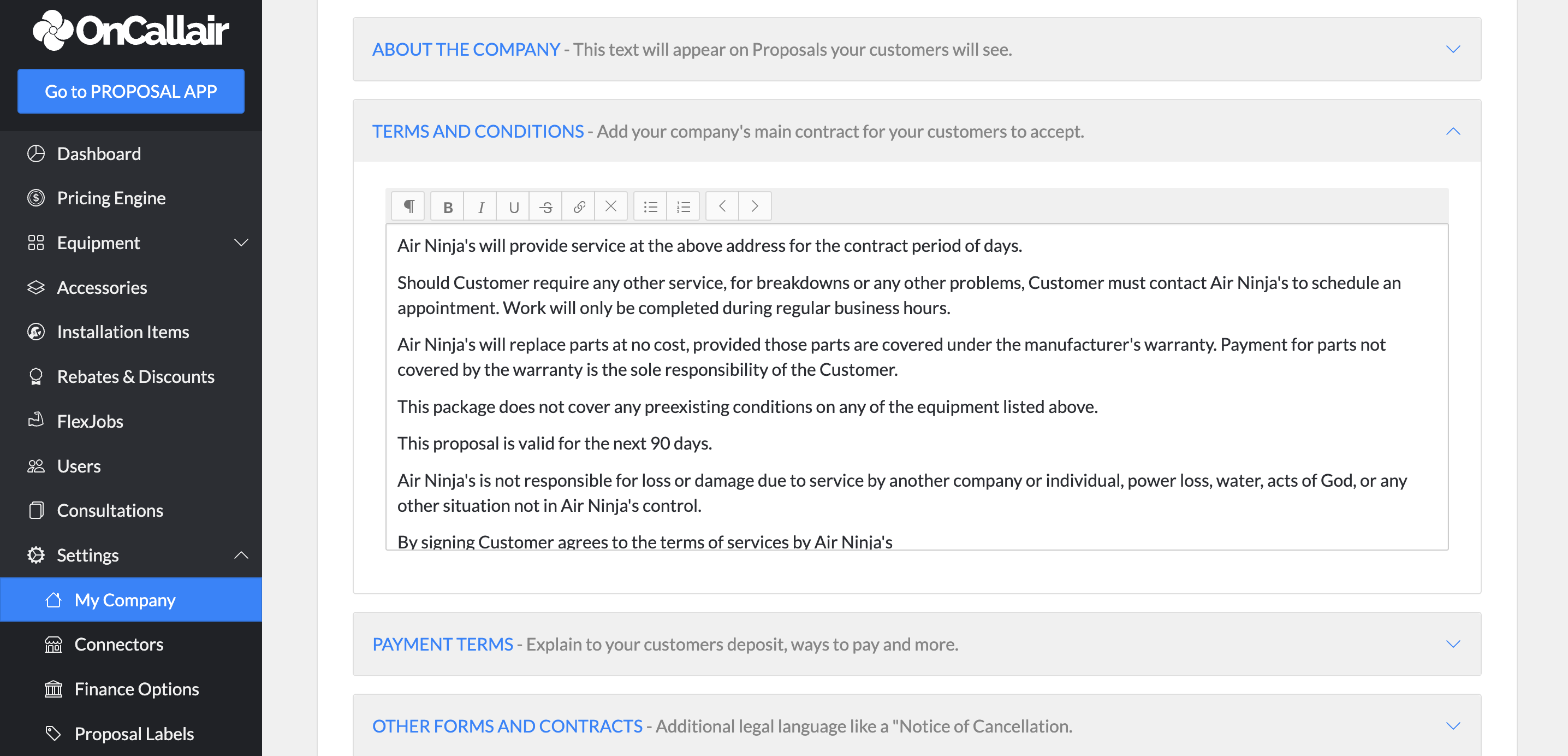Clear formatting with the X icon
1568x756 pixels.
pyautogui.click(x=611, y=206)
